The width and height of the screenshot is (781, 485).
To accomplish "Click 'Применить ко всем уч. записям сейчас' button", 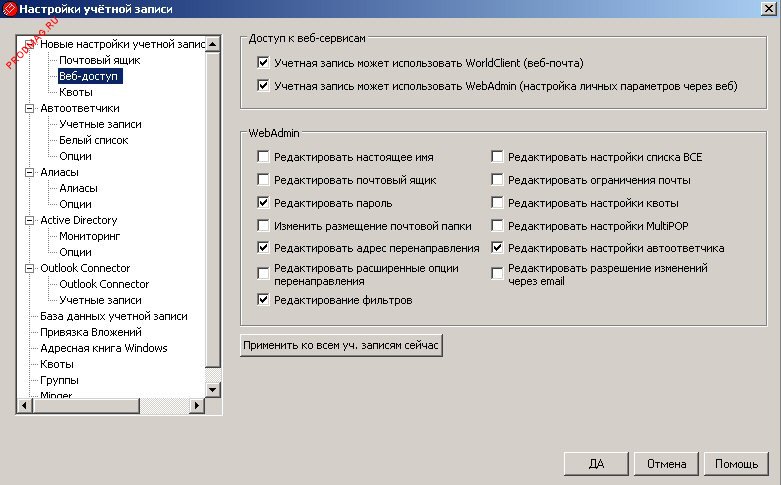I will point(341,345).
